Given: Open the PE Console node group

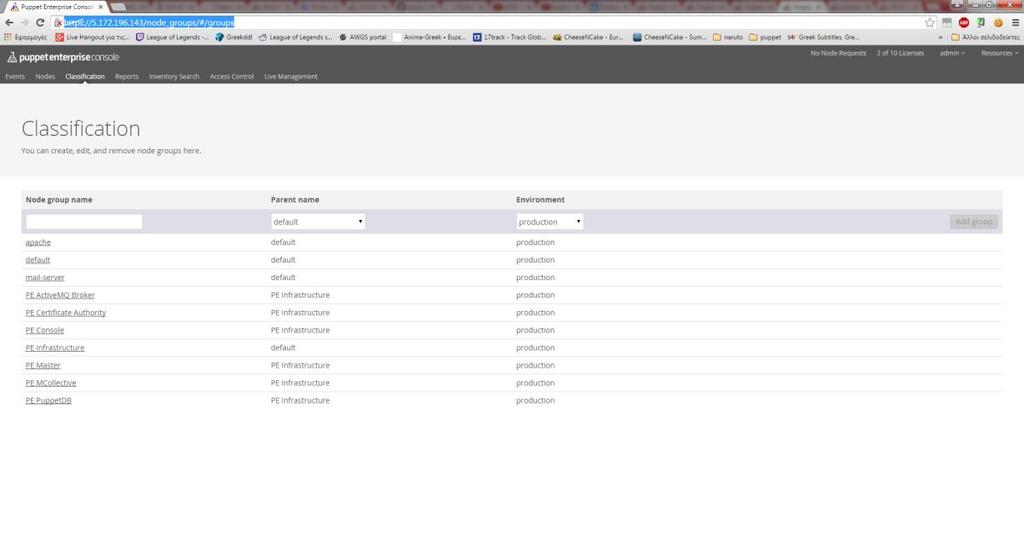Looking at the screenshot, I should pos(44,331).
